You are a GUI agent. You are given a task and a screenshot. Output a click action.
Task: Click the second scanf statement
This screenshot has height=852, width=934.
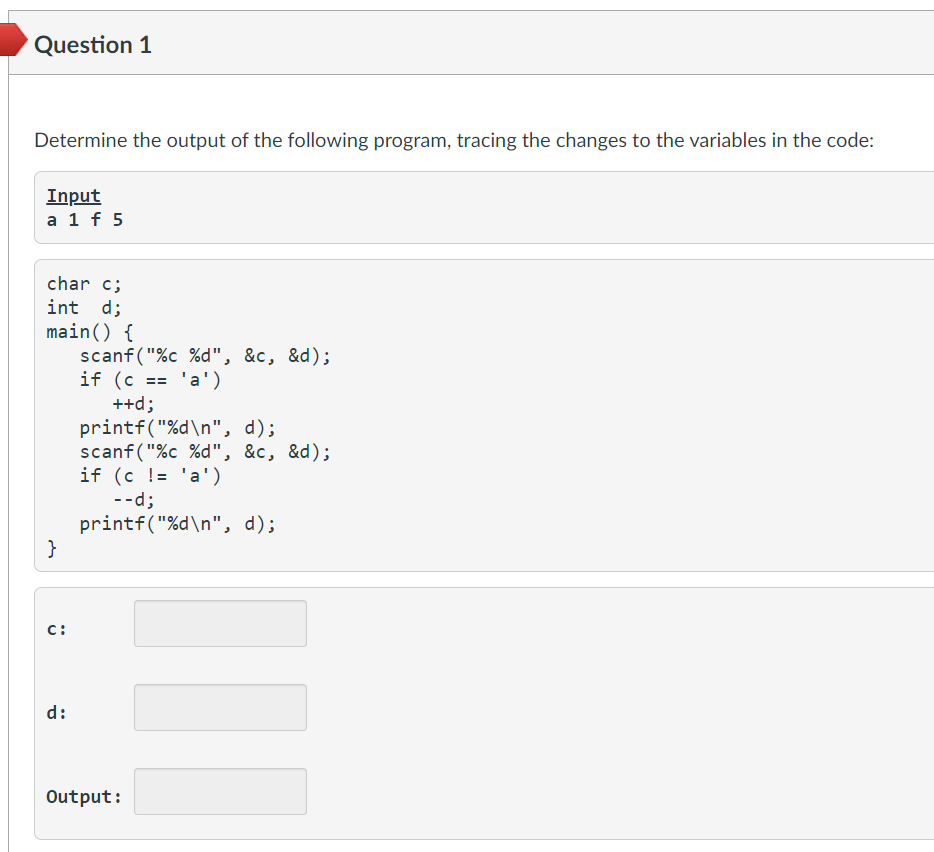205,451
